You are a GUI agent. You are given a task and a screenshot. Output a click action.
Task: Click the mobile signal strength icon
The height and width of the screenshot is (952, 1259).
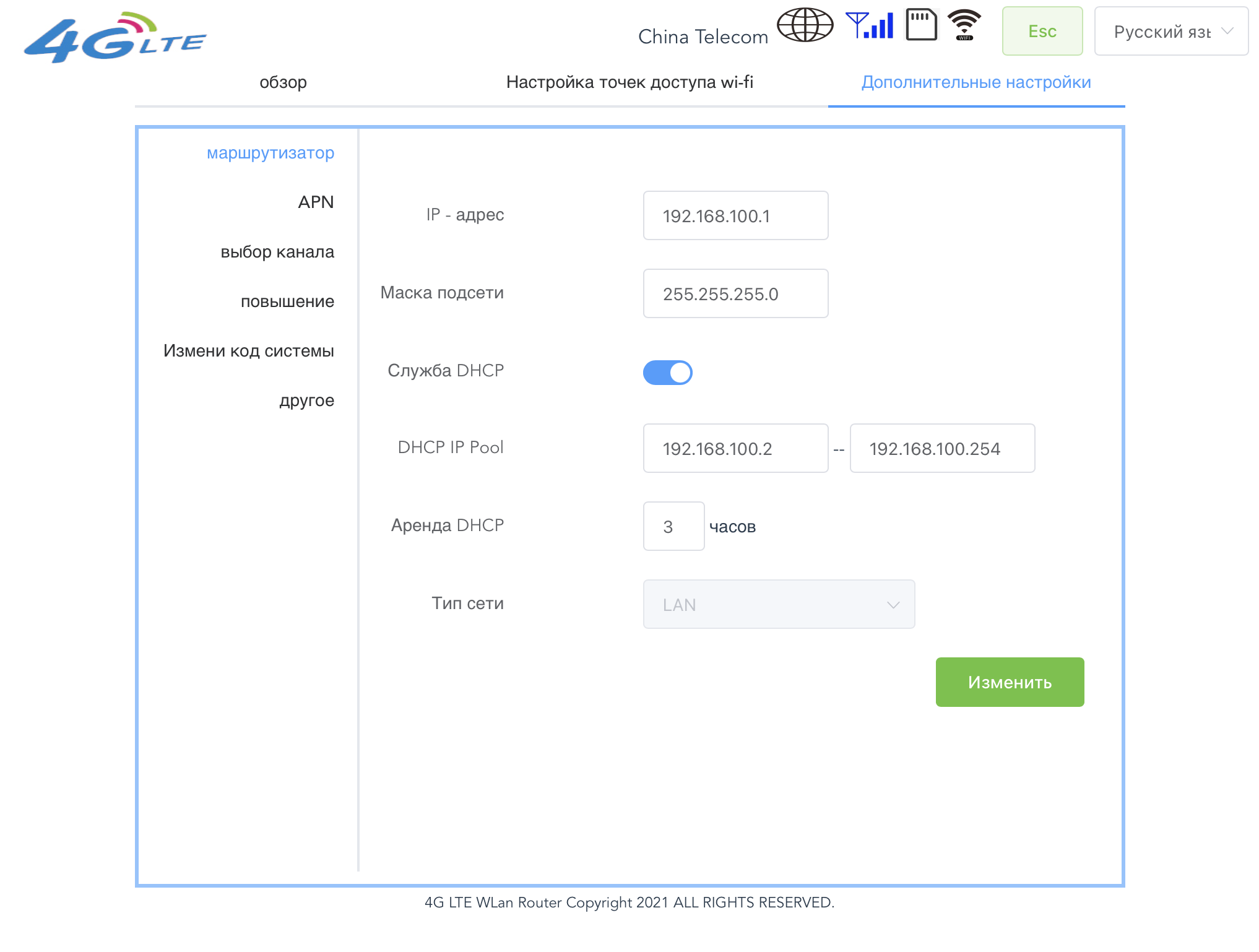870,25
